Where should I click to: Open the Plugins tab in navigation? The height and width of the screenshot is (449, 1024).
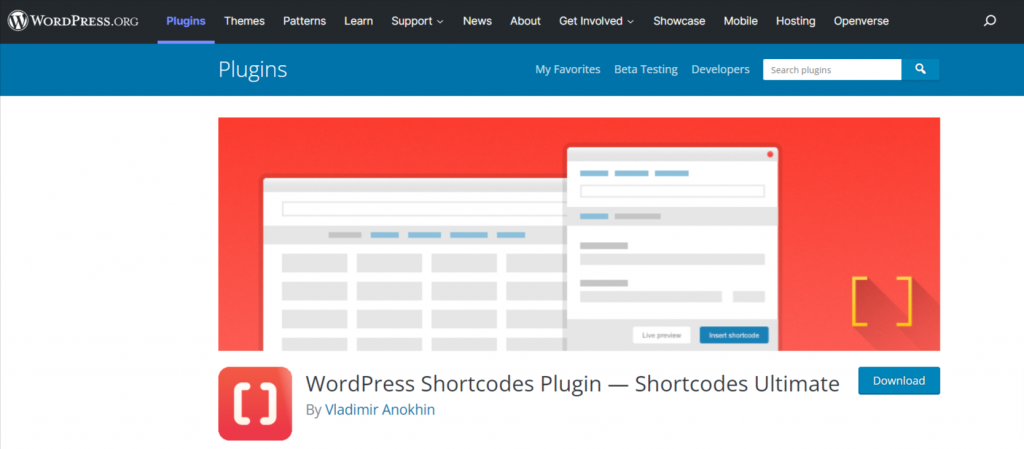pos(186,21)
